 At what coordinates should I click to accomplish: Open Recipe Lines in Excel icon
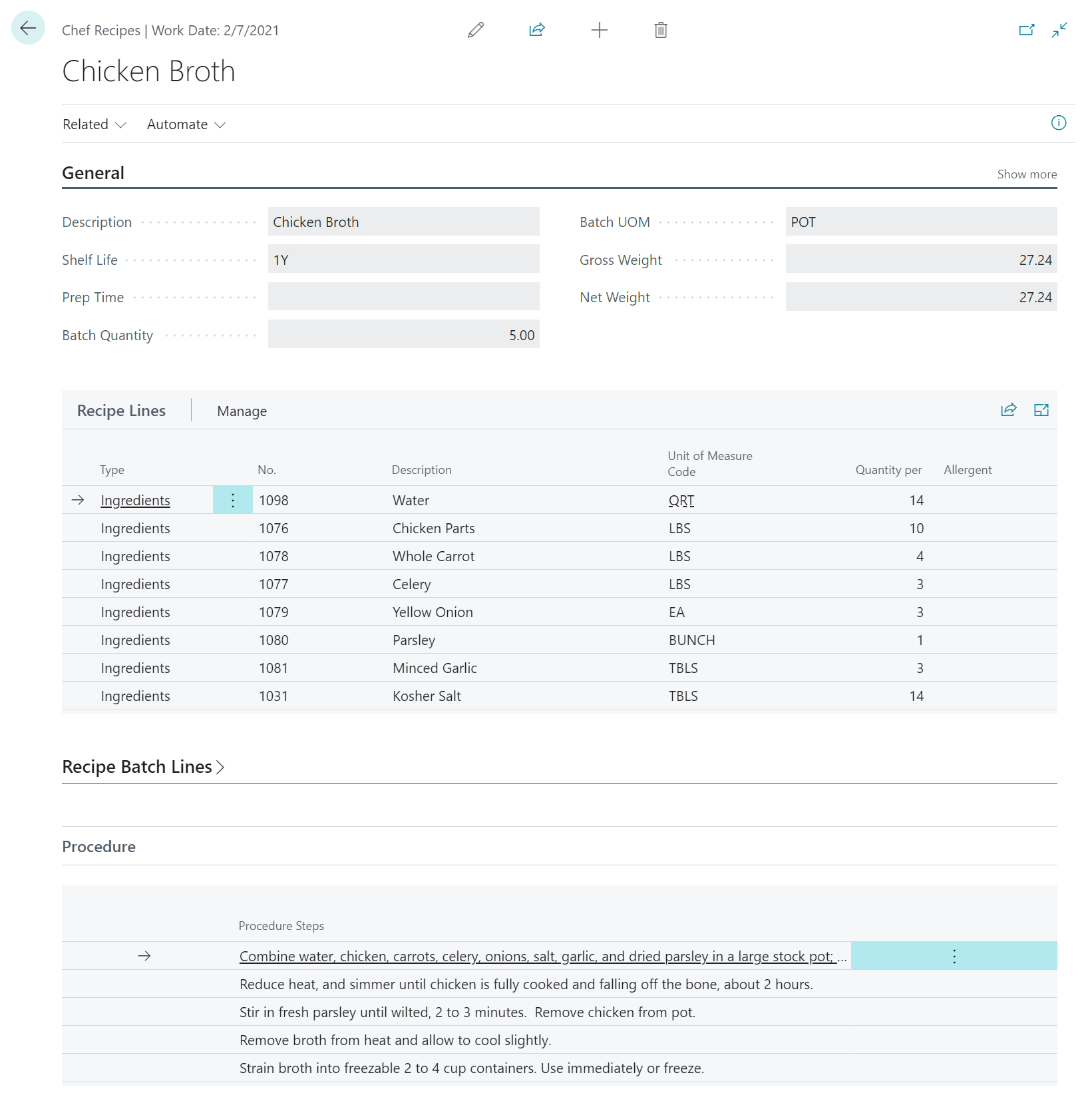(x=1041, y=410)
